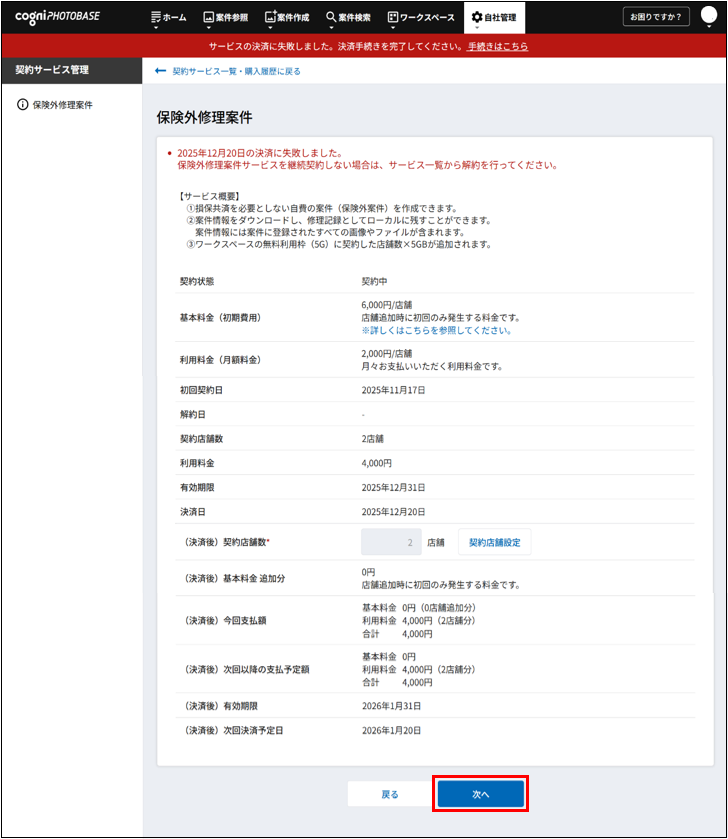Viewport: 728px width, 839px height.
Task: Open the 案件参照 menu
Action: 226,17
